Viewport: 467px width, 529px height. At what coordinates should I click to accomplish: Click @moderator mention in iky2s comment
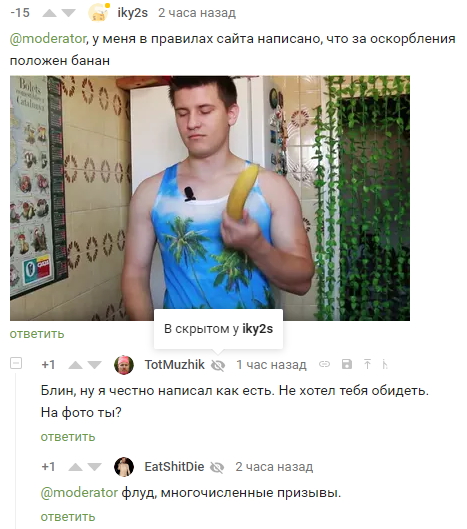[x=48, y=39]
